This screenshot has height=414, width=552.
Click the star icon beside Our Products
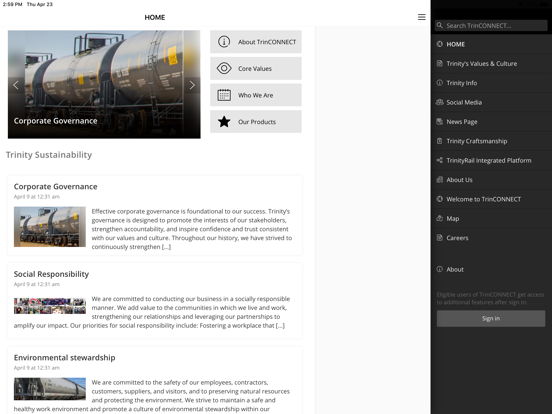(x=224, y=122)
